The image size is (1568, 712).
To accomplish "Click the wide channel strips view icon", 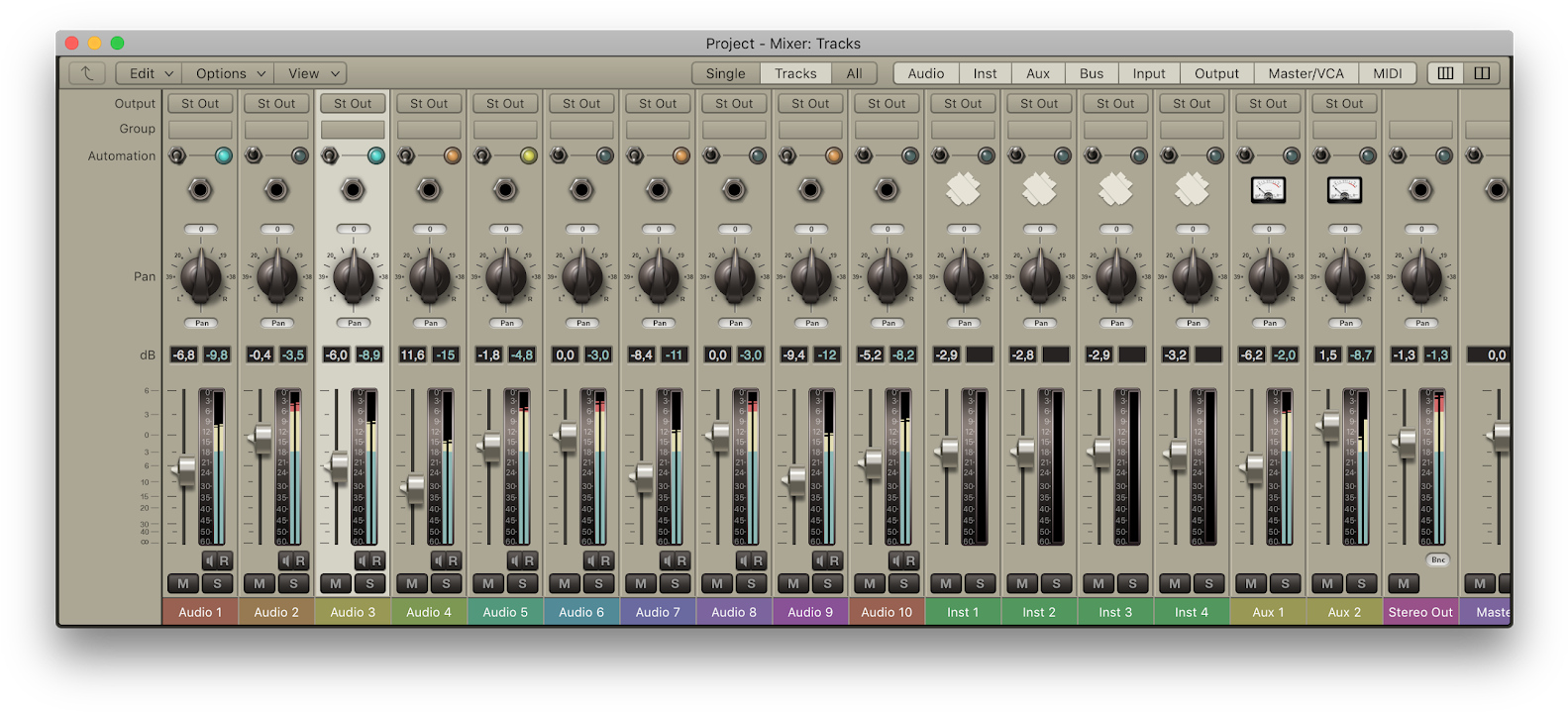I will pyautogui.click(x=1482, y=73).
